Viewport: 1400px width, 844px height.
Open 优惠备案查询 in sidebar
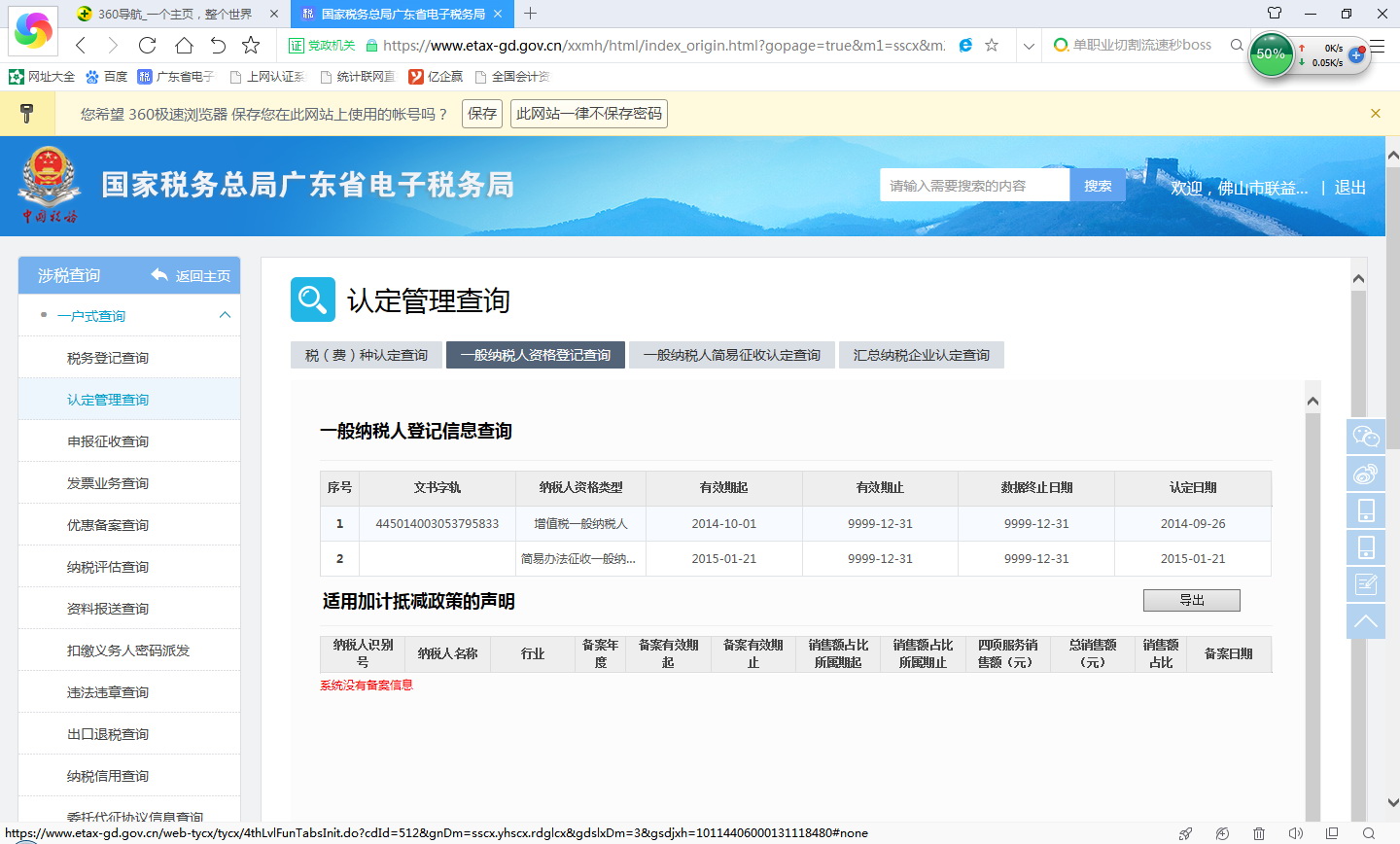click(x=129, y=525)
